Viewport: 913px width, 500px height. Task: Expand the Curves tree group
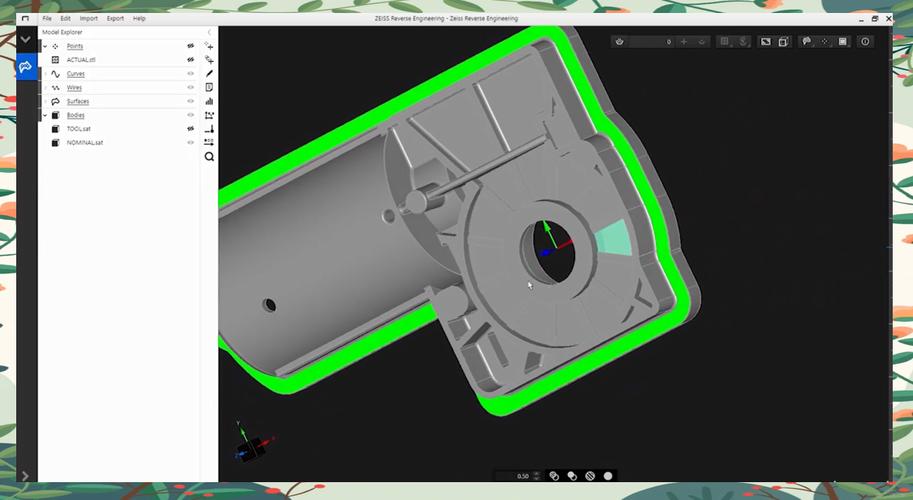coord(45,74)
